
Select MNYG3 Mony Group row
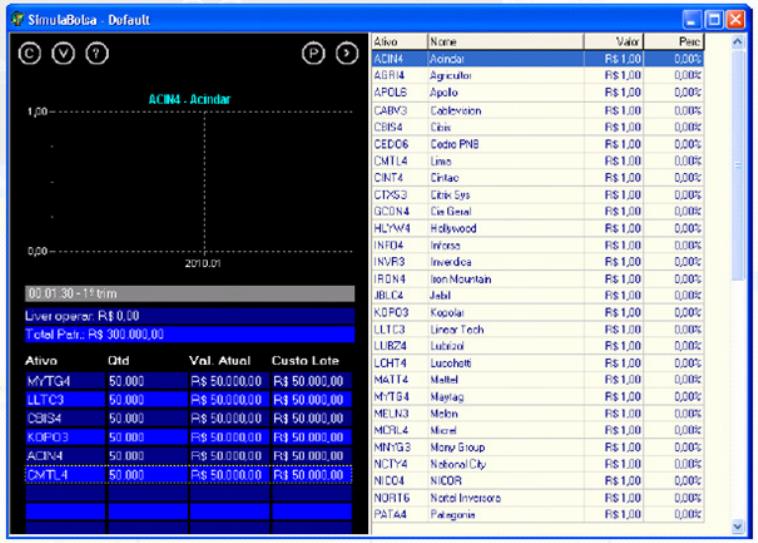(538, 447)
